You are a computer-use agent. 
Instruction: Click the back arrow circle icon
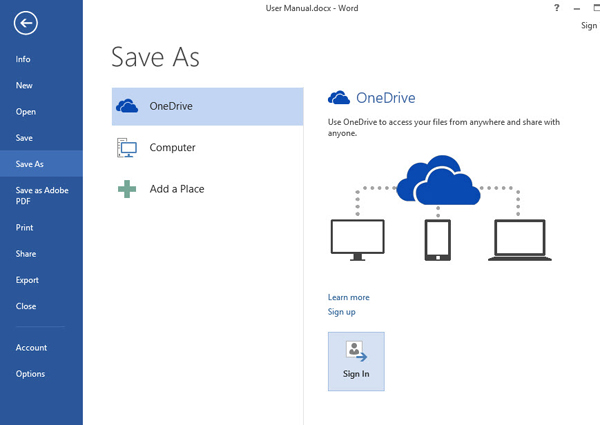(x=26, y=23)
